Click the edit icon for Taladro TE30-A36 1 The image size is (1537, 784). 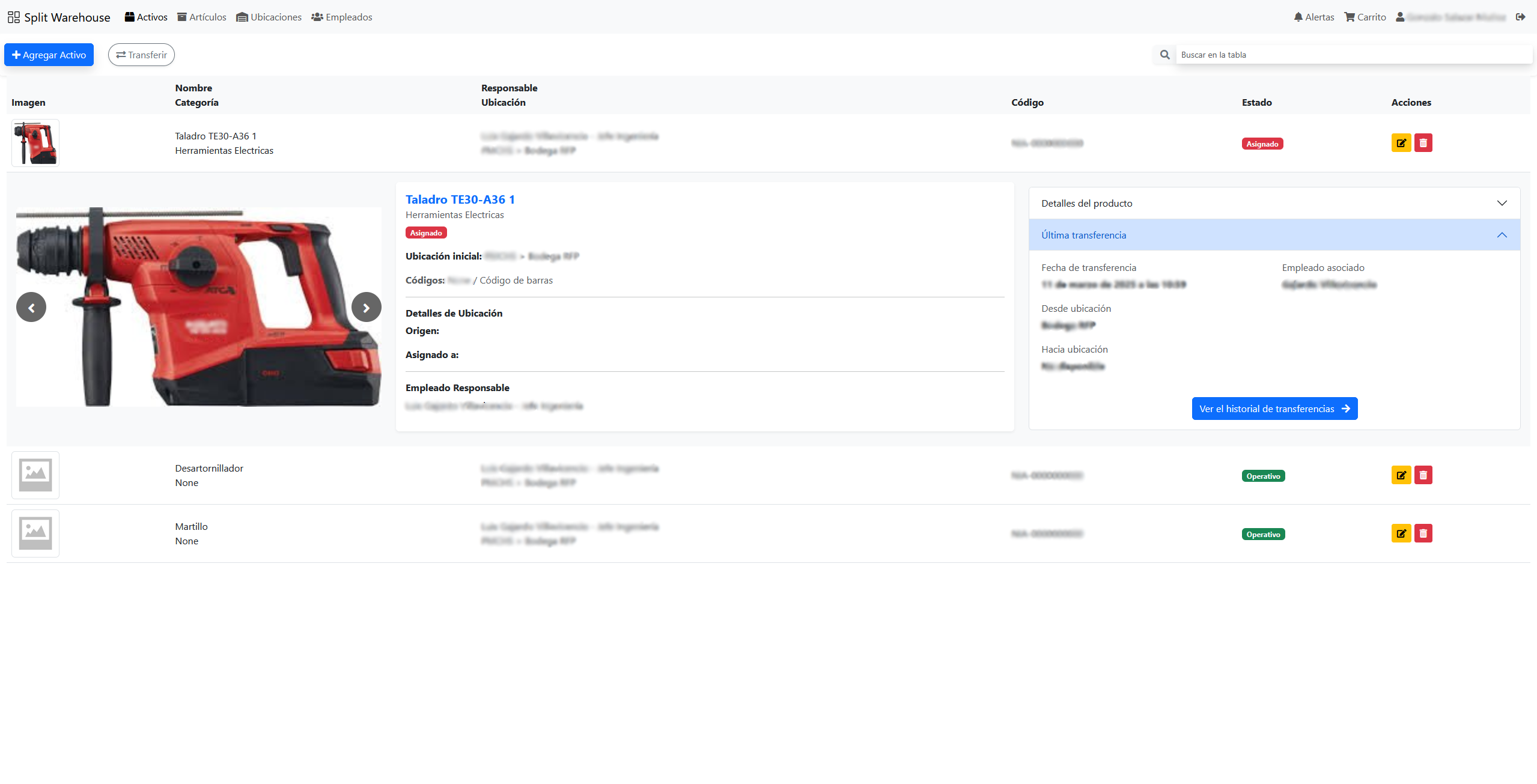(x=1401, y=143)
